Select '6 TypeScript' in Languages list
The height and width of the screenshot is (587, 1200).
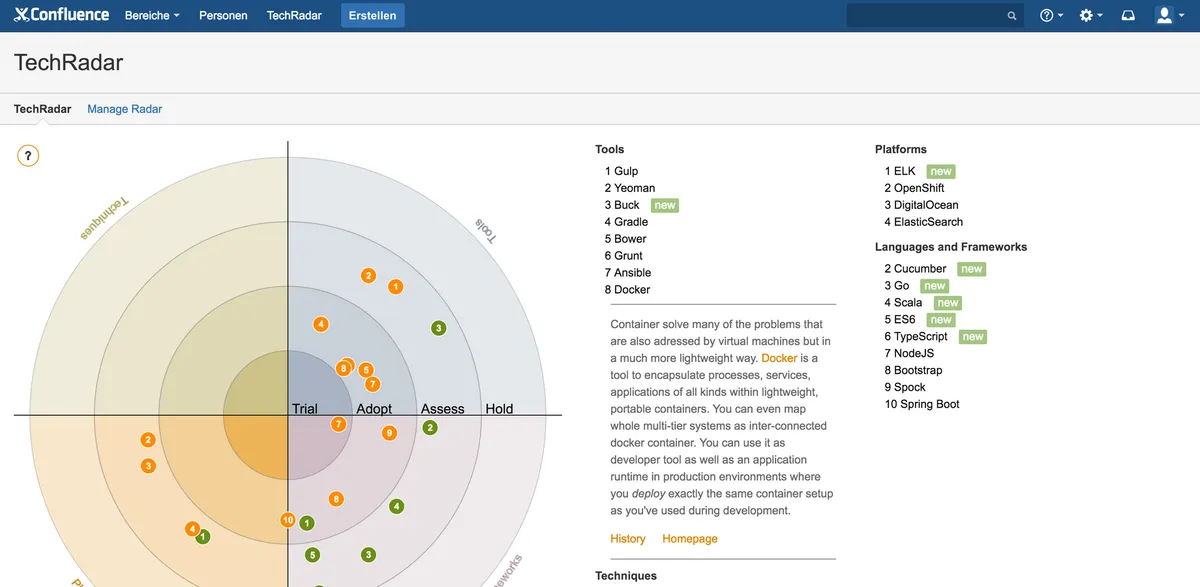[916, 337]
